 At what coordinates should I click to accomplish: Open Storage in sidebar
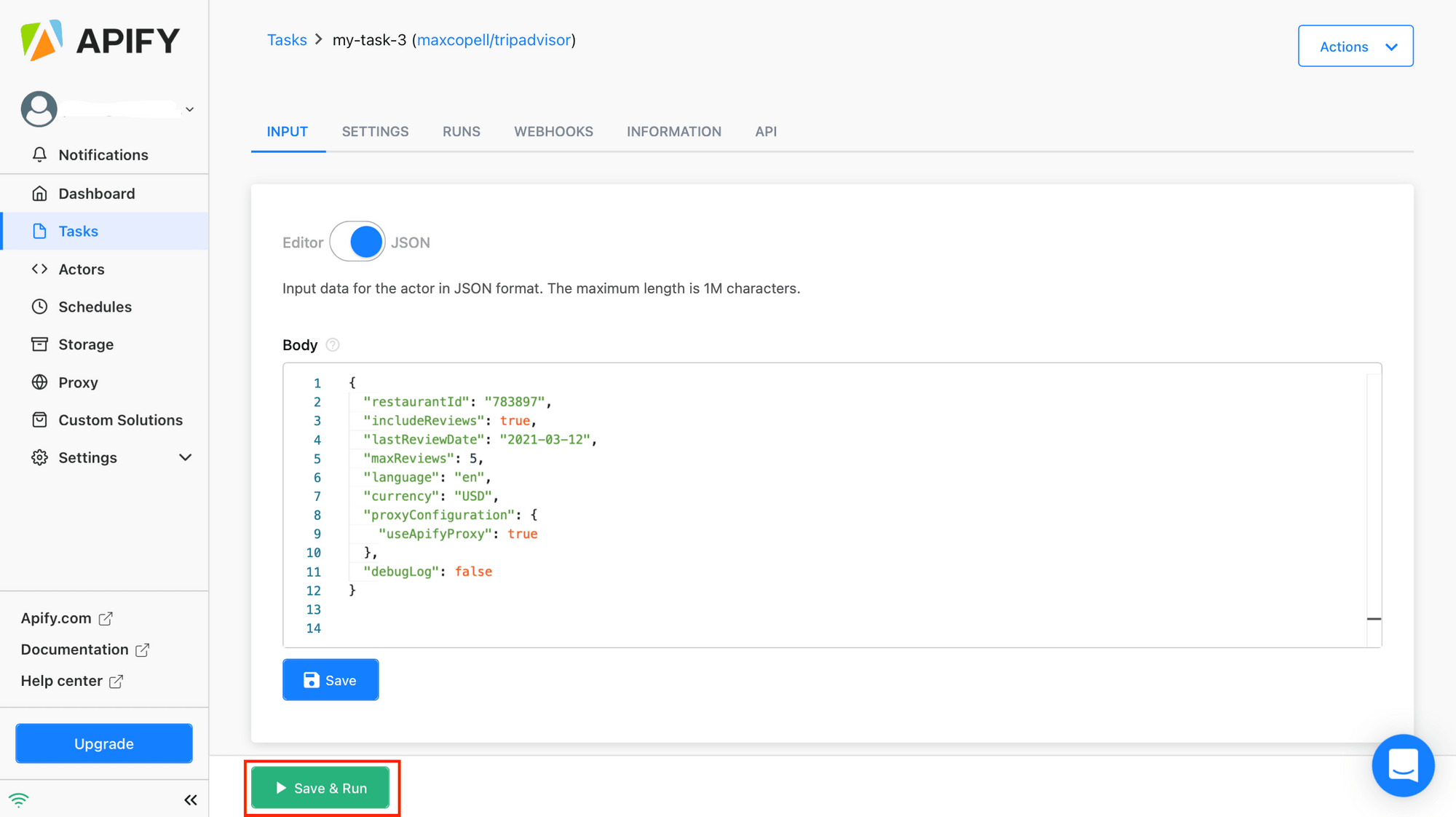point(86,344)
